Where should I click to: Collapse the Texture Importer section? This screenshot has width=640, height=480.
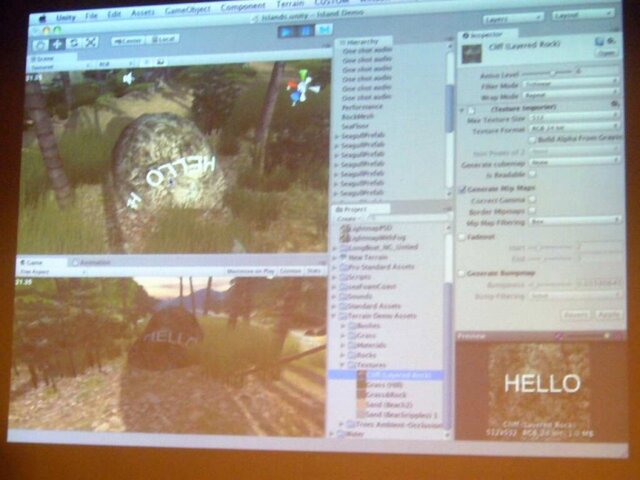[462, 111]
